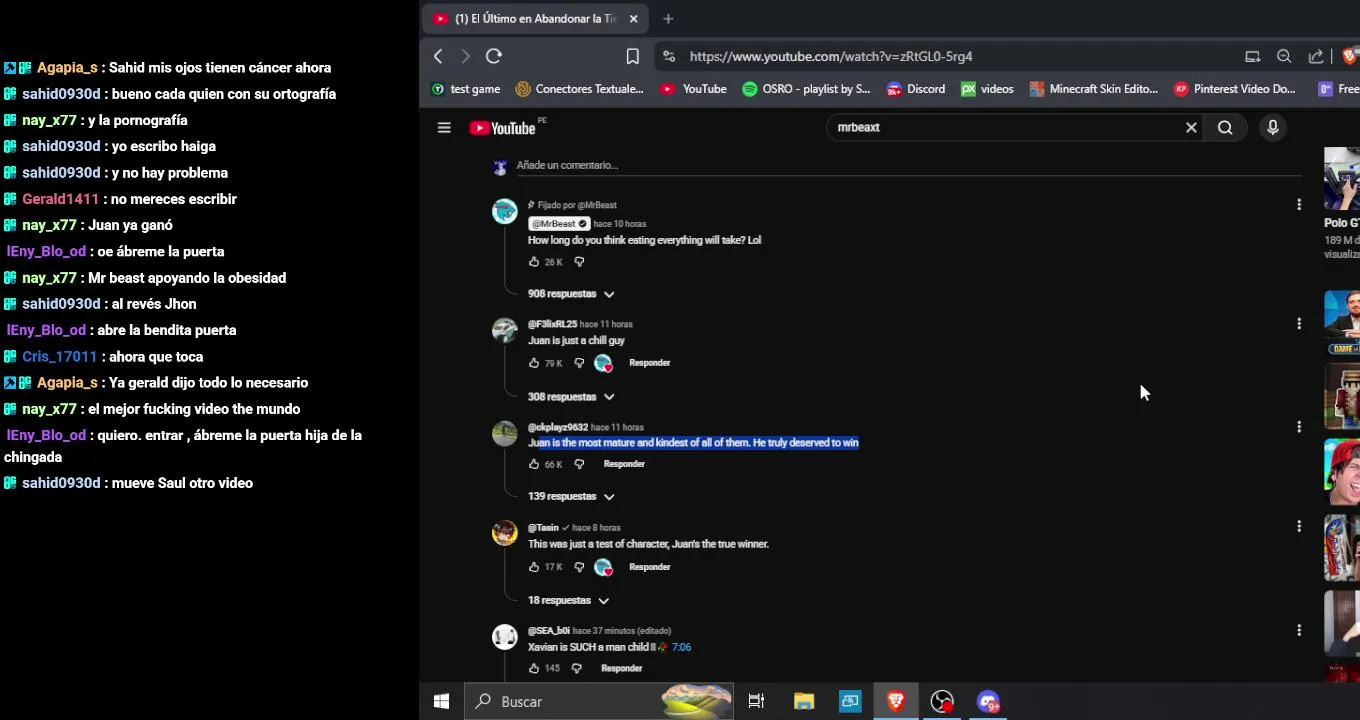Go back using the browser back arrow

tap(438, 57)
